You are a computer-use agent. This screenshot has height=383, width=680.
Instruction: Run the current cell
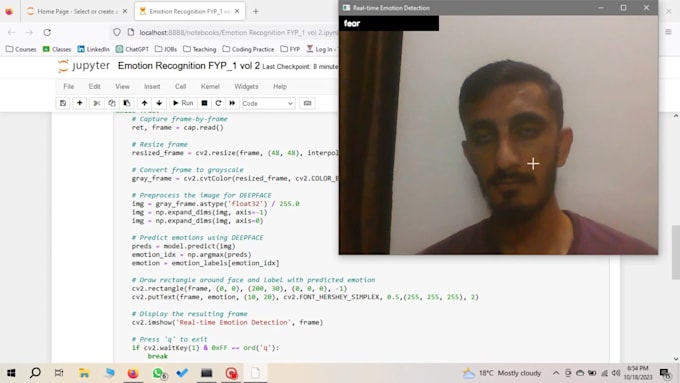pyautogui.click(x=183, y=103)
